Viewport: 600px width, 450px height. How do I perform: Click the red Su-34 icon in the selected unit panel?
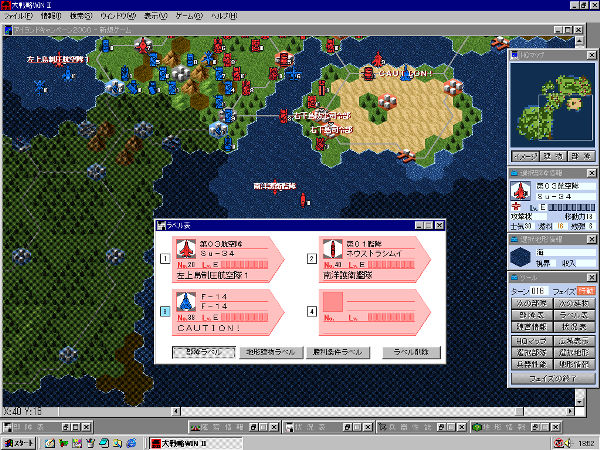point(520,191)
